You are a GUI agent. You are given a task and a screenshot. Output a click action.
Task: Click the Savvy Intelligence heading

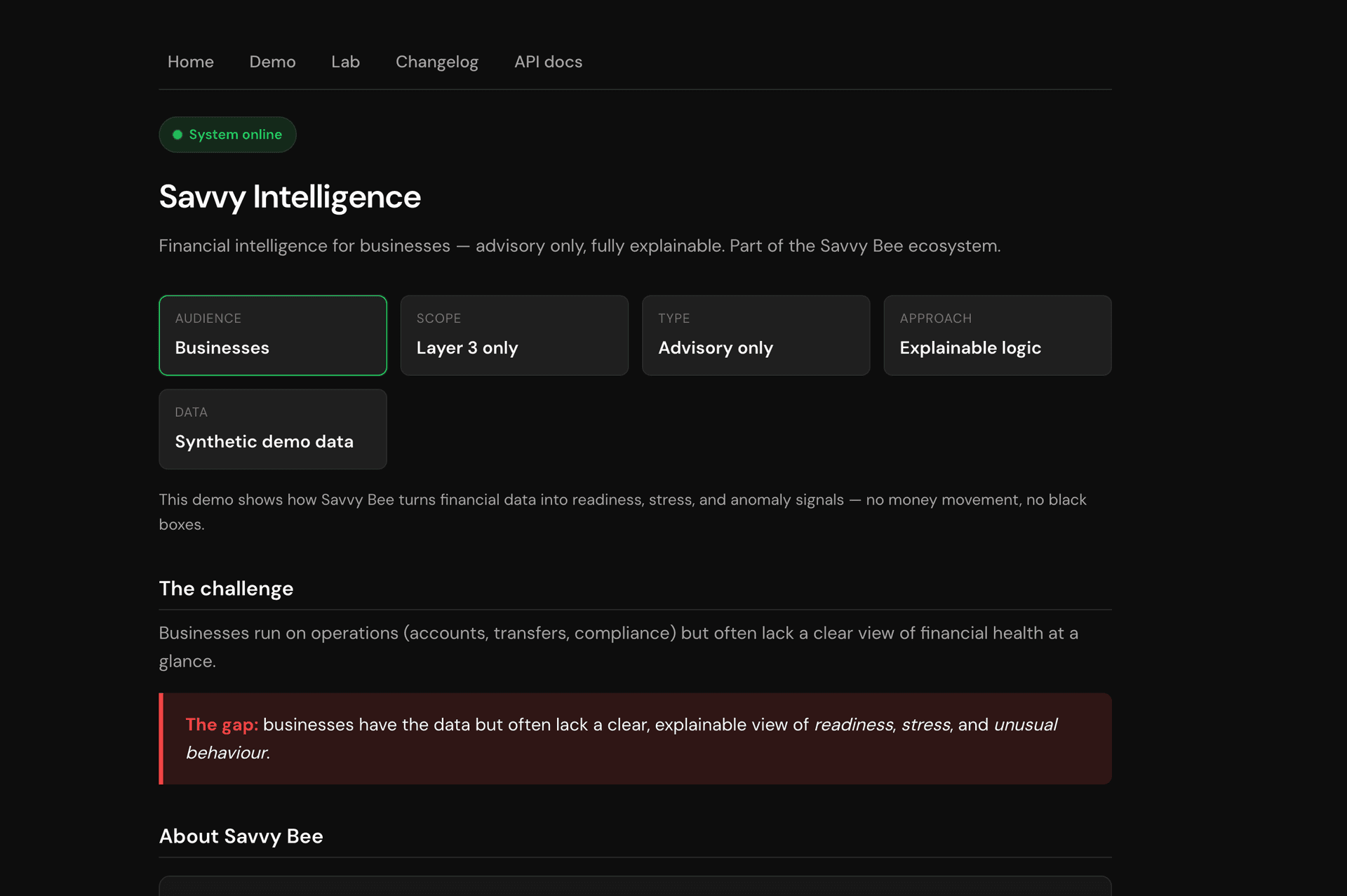click(290, 197)
